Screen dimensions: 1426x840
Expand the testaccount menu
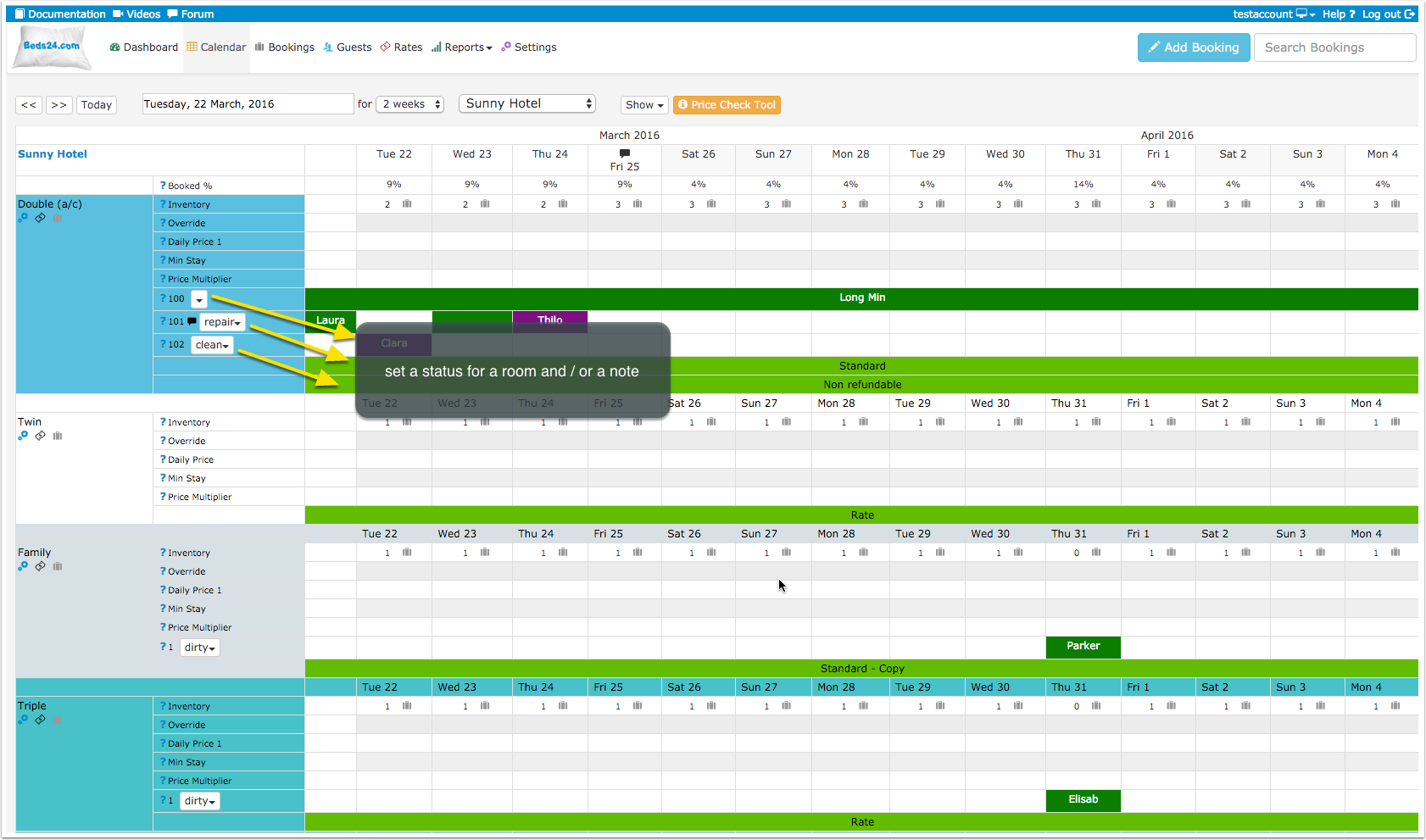click(x=1273, y=14)
